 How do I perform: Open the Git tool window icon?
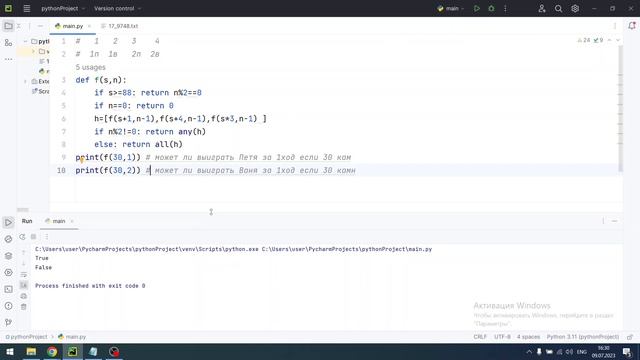8,322
